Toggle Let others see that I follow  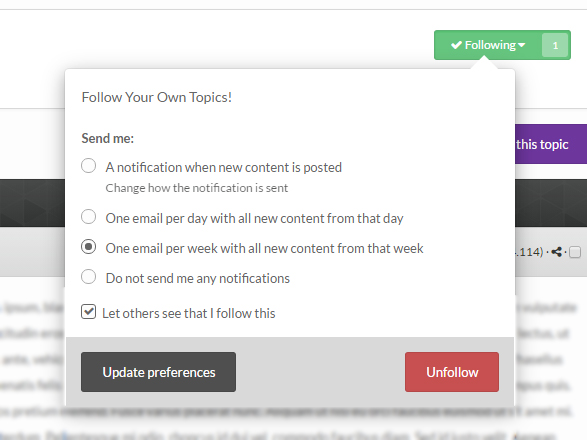88,312
